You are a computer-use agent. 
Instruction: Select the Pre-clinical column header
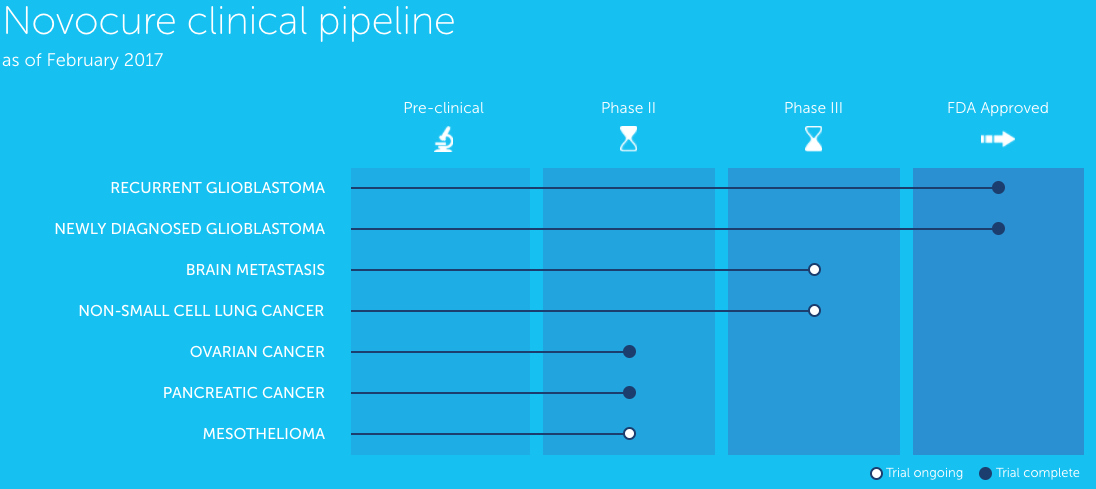click(x=443, y=108)
